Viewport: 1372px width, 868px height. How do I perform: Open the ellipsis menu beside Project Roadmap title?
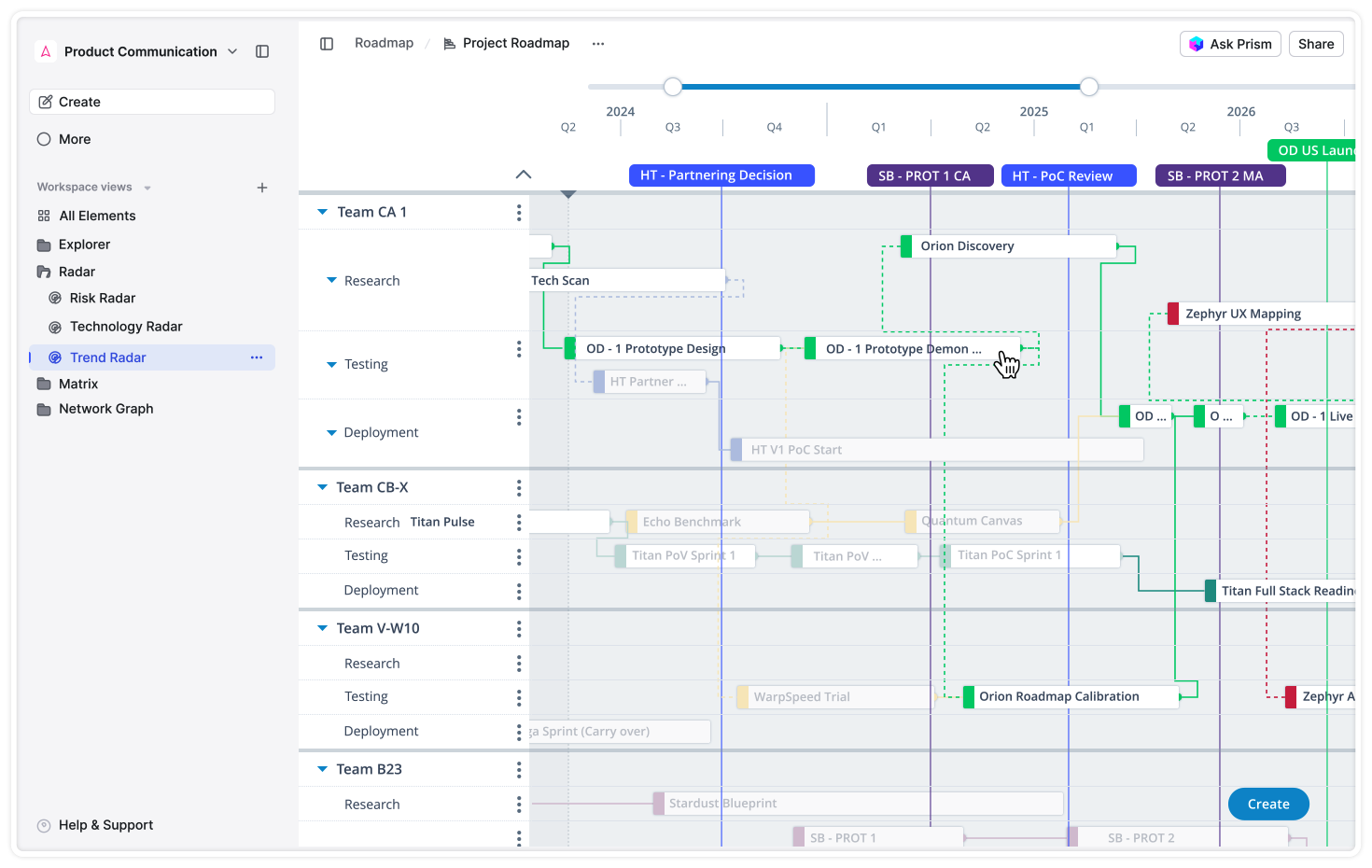click(x=597, y=43)
